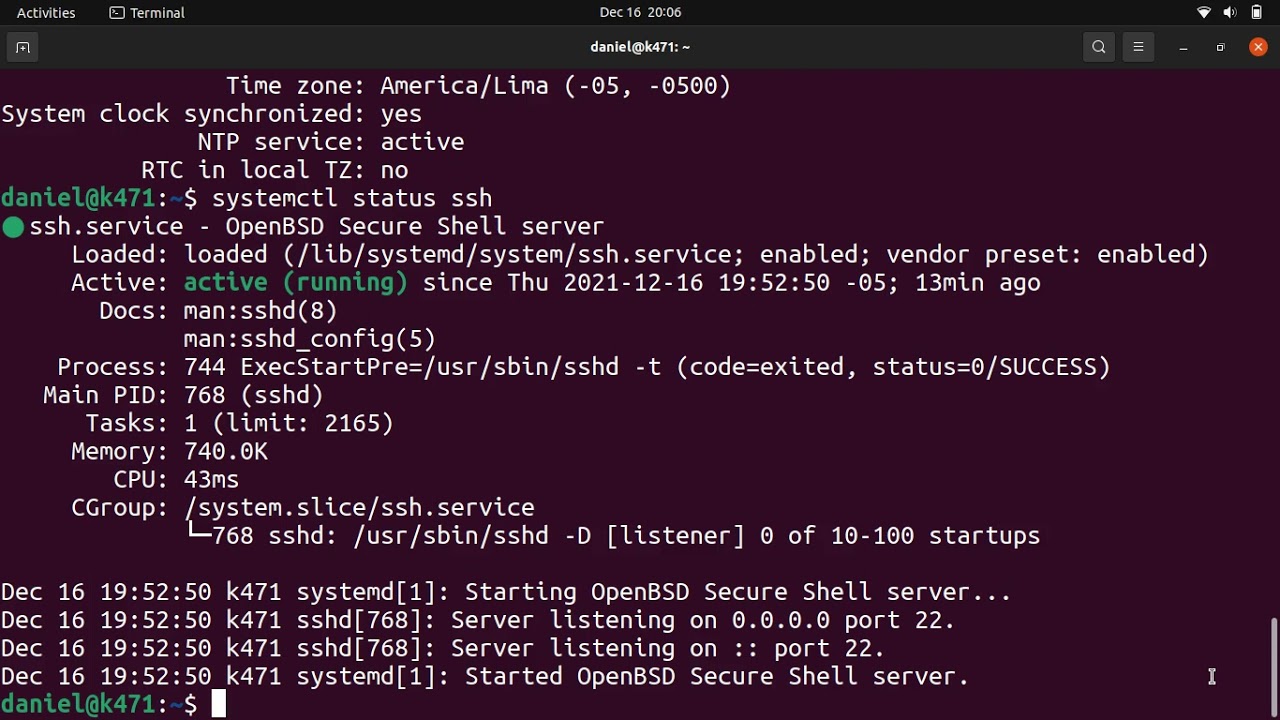1280x720 pixels.
Task: Click the prompt cursor on last line
Action: click(218, 705)
